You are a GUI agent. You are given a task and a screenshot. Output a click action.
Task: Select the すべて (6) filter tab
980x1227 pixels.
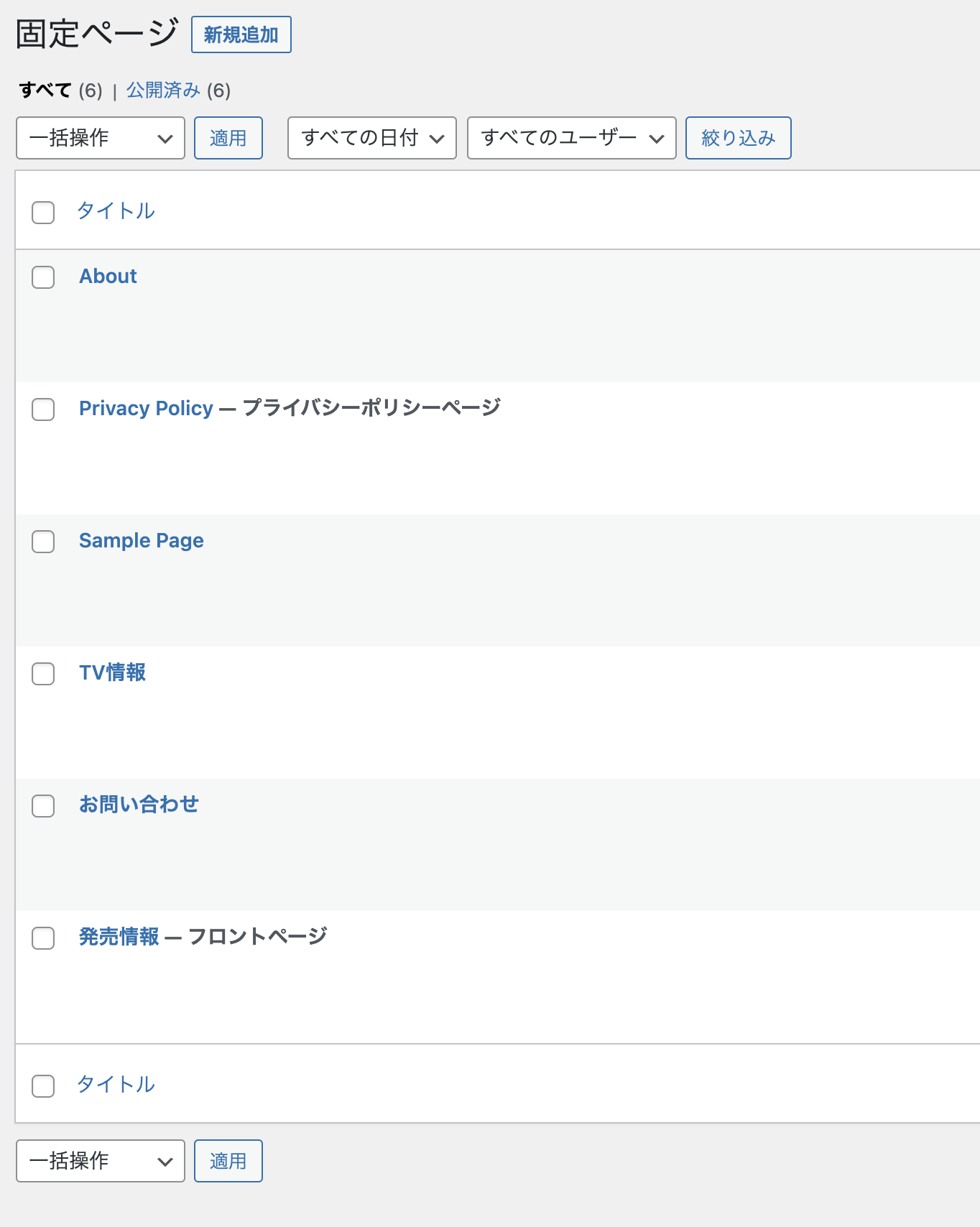coord(45,91)
